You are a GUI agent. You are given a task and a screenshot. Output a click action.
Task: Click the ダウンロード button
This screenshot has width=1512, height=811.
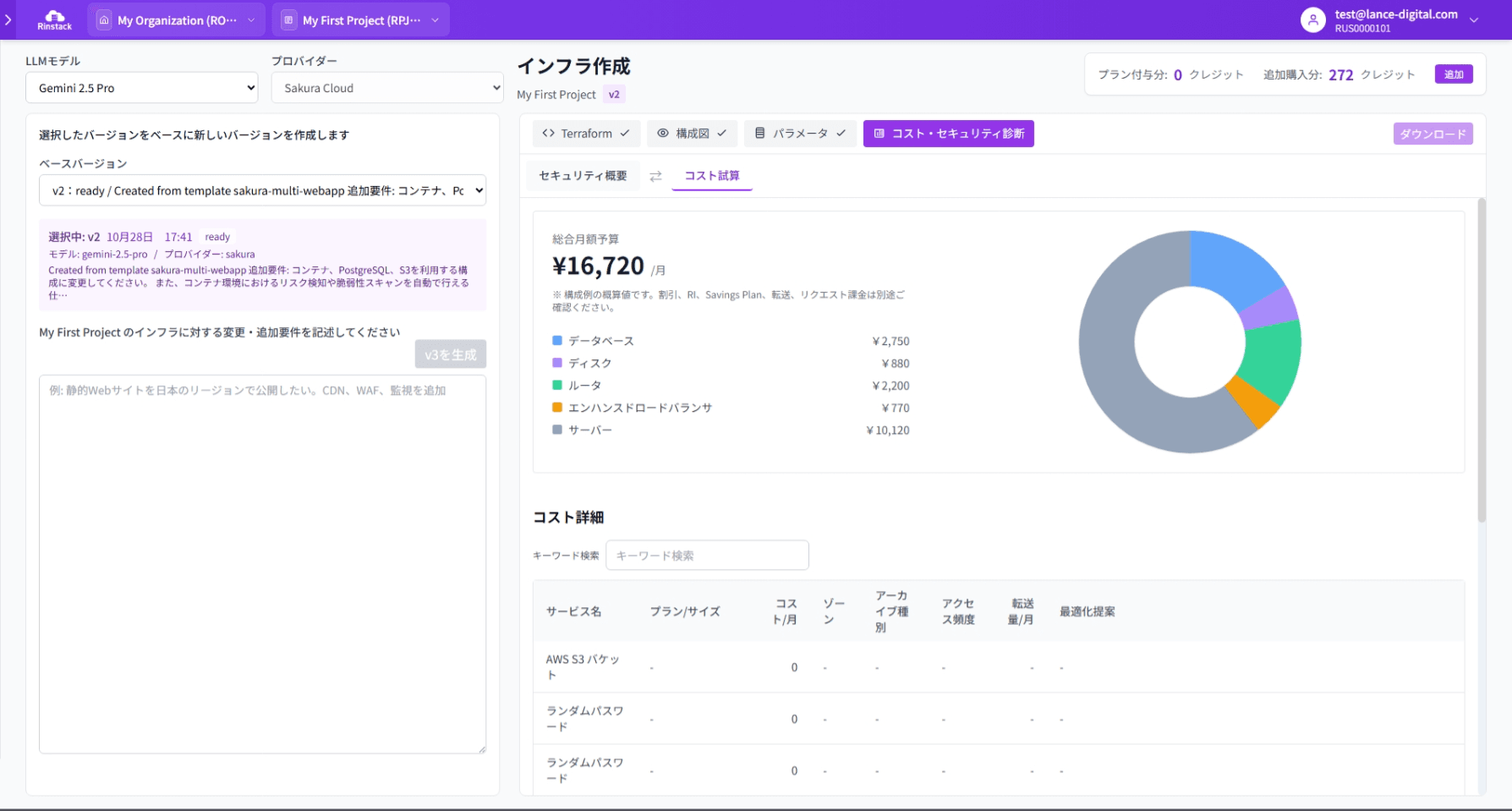[1433, 134]
